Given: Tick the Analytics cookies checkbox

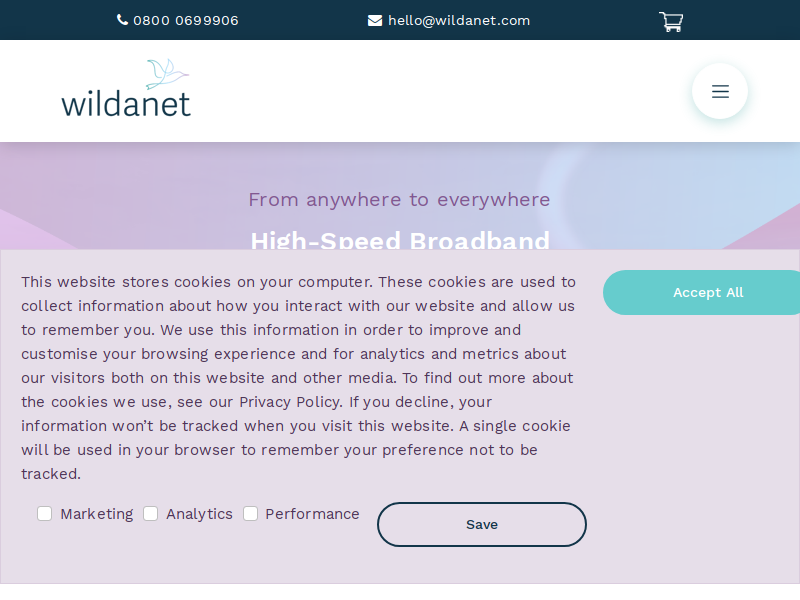Looking at the screenshot, I should pyautogui.click(x=151, y=514).
